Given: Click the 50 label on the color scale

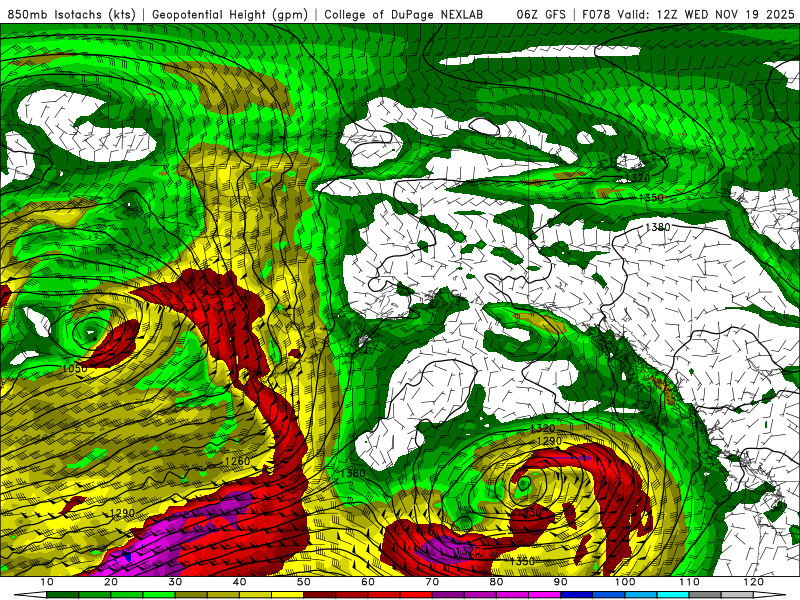Looking at the screenshot, I should pyautogui.click(x=304, y=582).
